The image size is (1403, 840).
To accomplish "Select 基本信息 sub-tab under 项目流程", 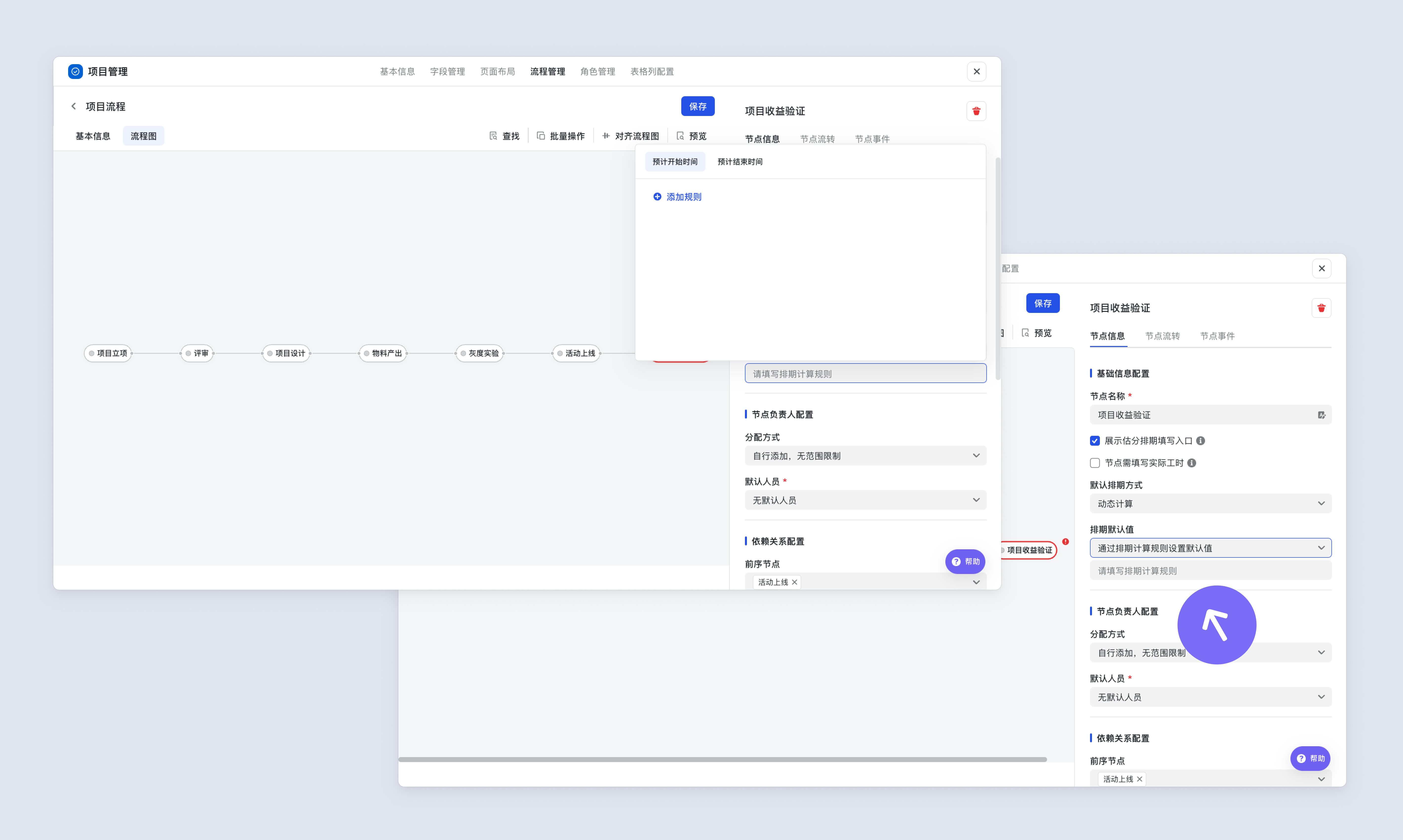I will 93,136.
